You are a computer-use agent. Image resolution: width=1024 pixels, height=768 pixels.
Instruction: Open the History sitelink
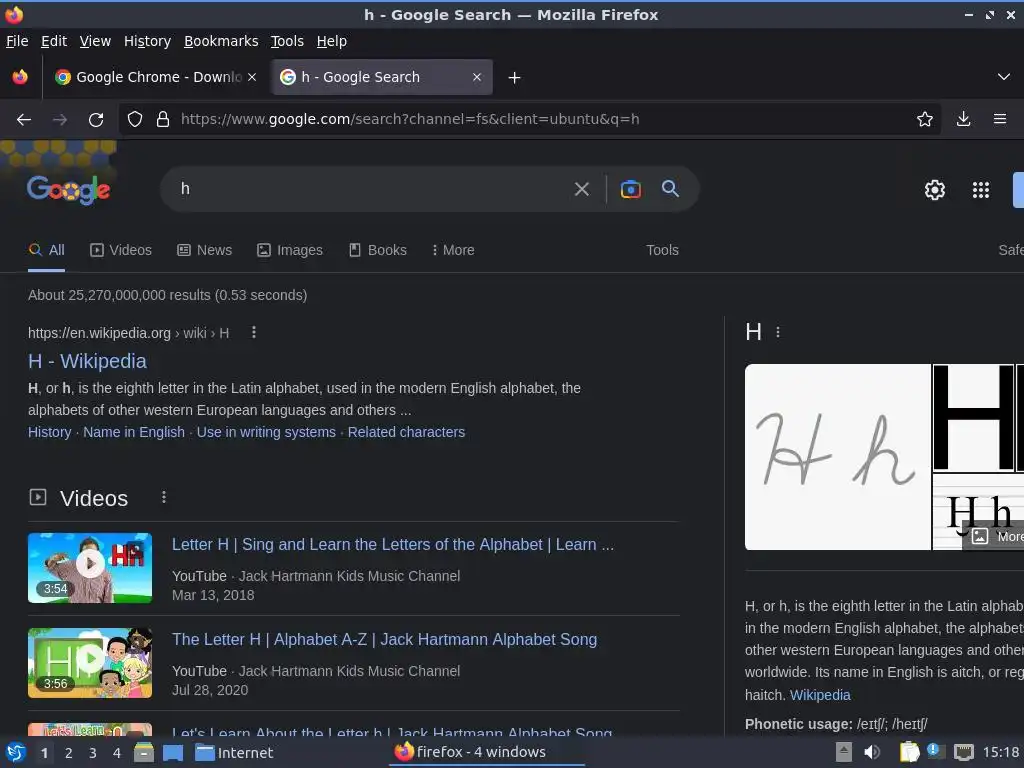[x=50, y=432]
